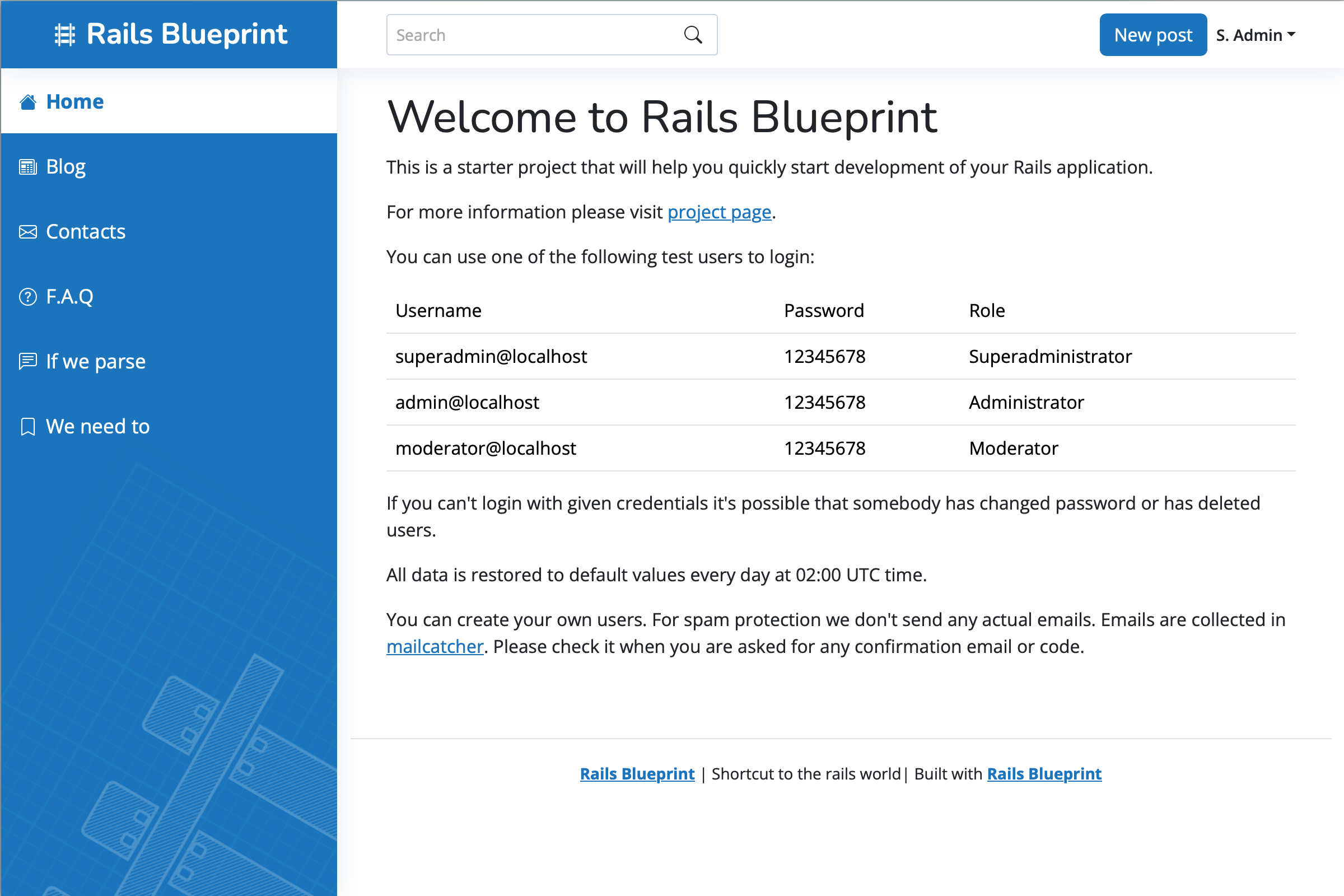The image size is (1344, 896).
Task: Expand the user menu via the caret arrow
Action: (x=1292, y=35)
